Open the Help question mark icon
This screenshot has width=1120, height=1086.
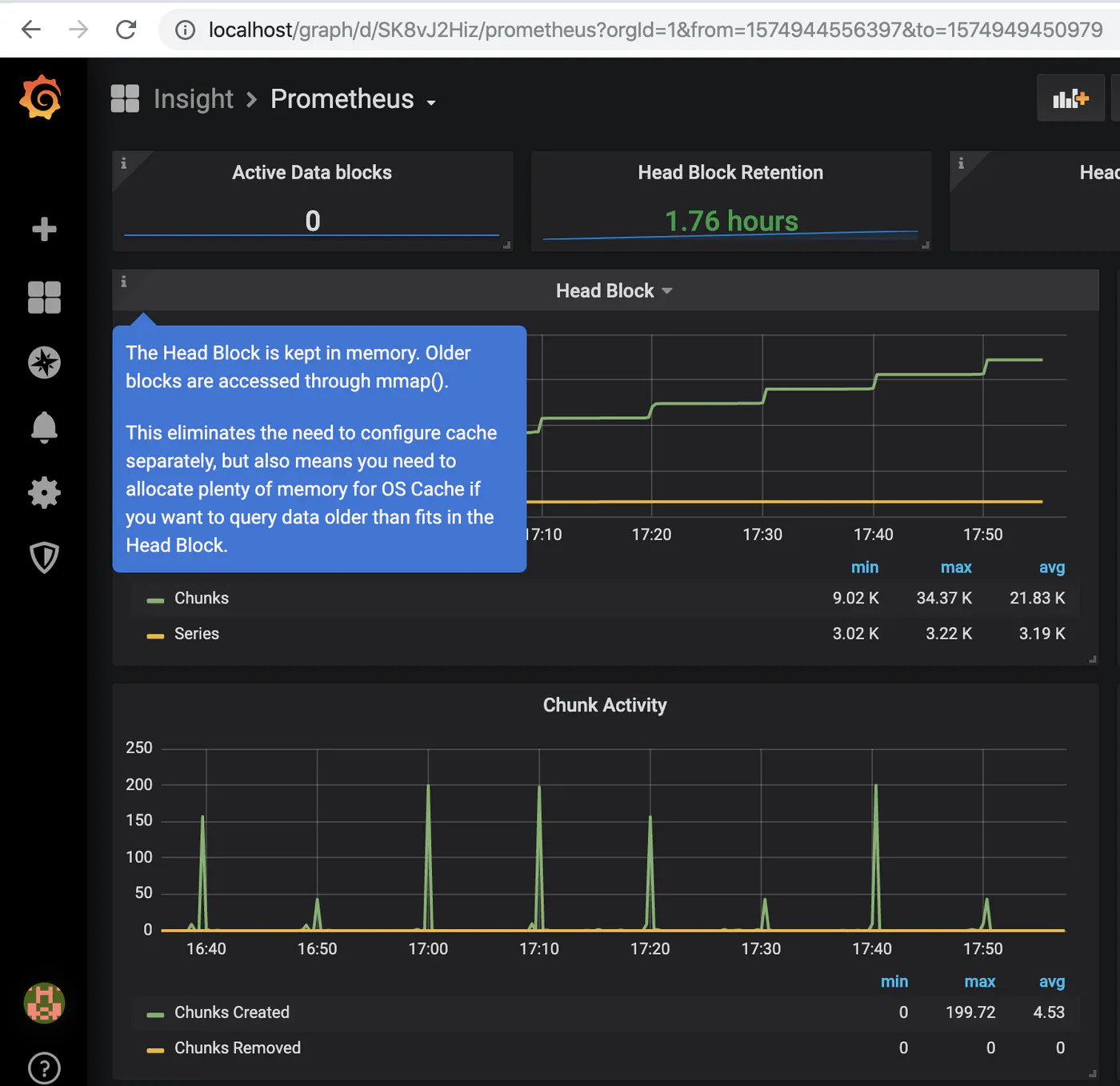44,1068
